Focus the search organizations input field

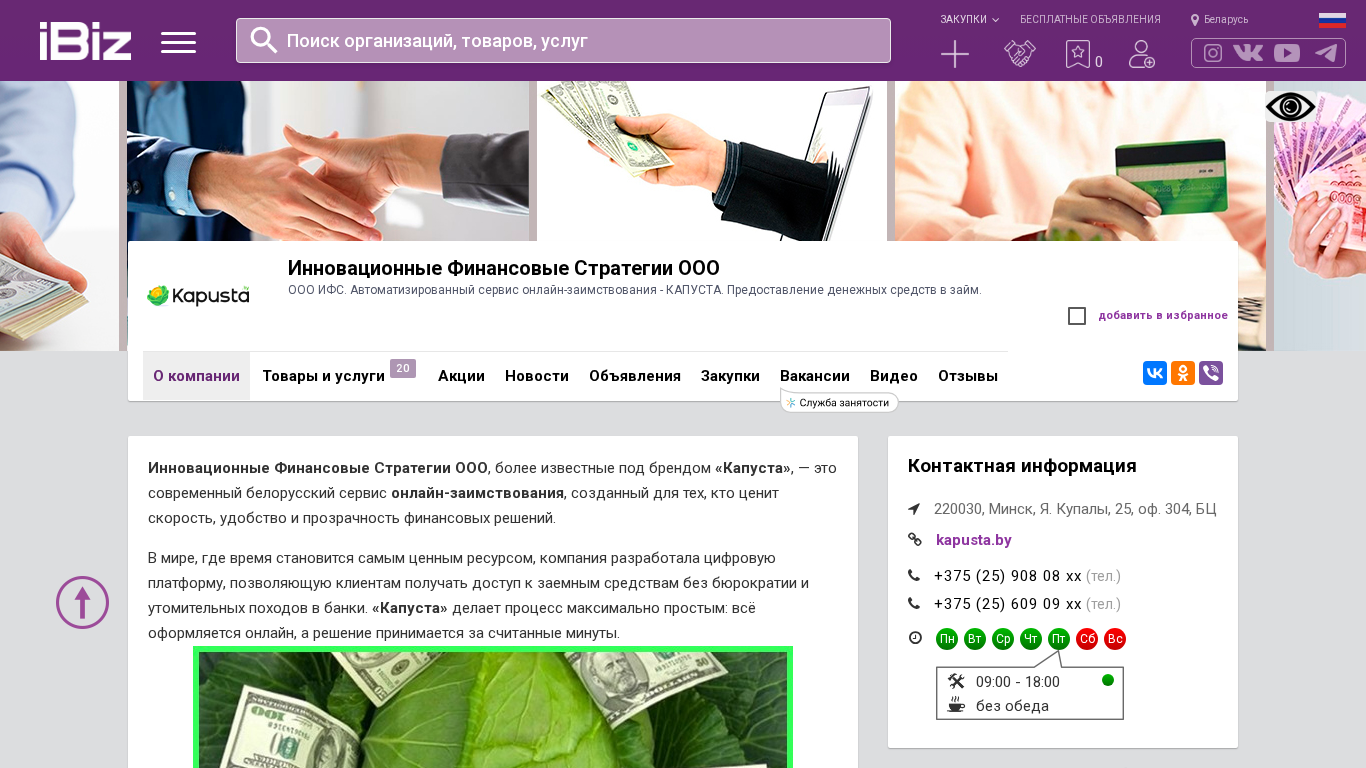point(563,40)
